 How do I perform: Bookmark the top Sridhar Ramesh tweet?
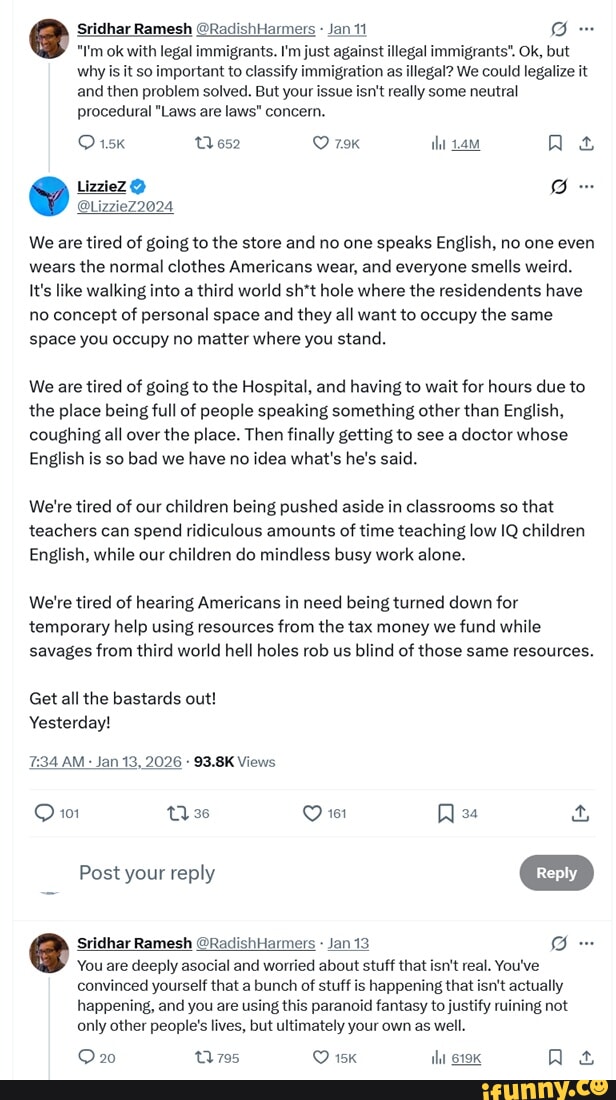[x=555, y=143]
